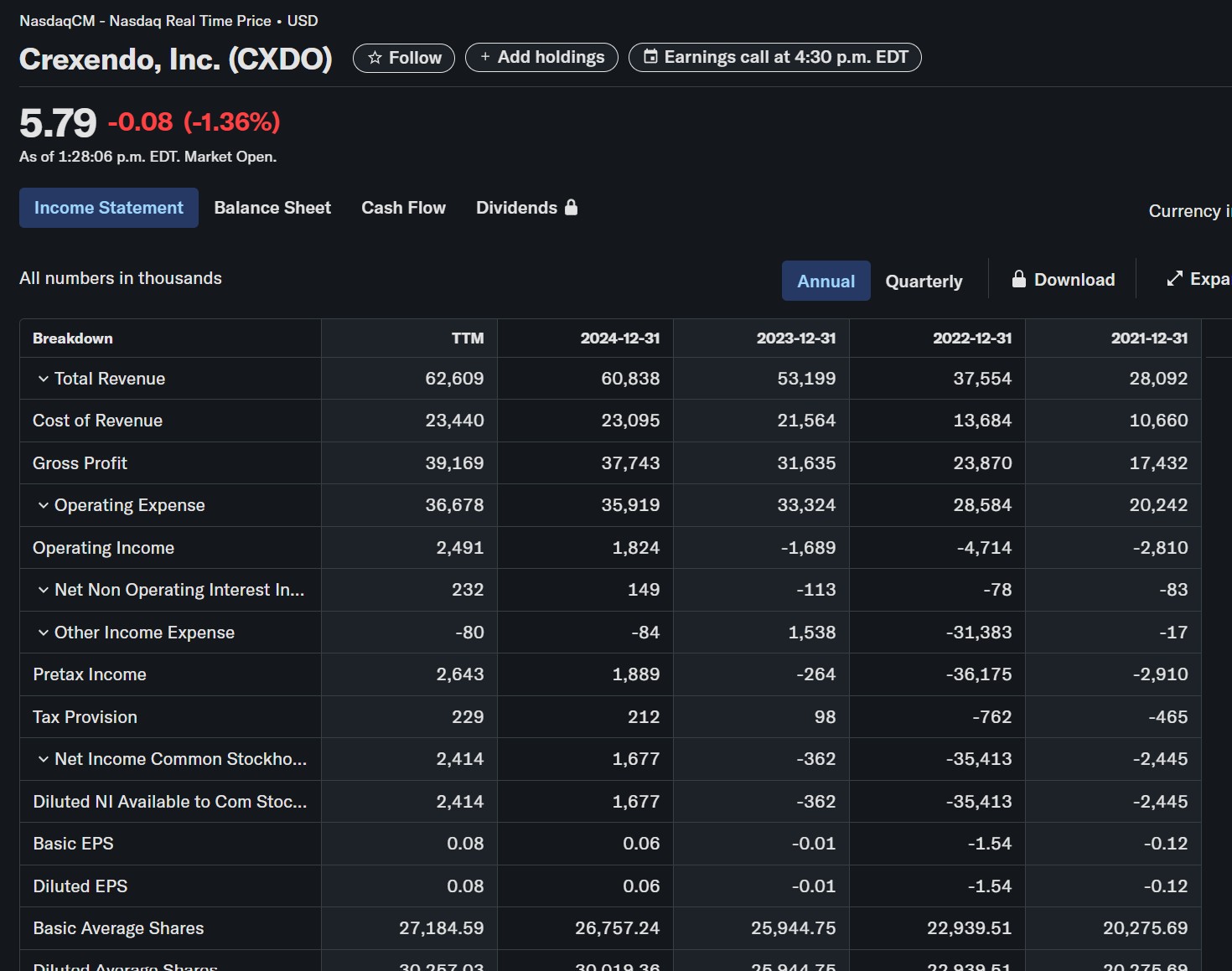
Task: Click 2023 Cost of Revenue value 21,564
Action: click(x=806, y=421)
